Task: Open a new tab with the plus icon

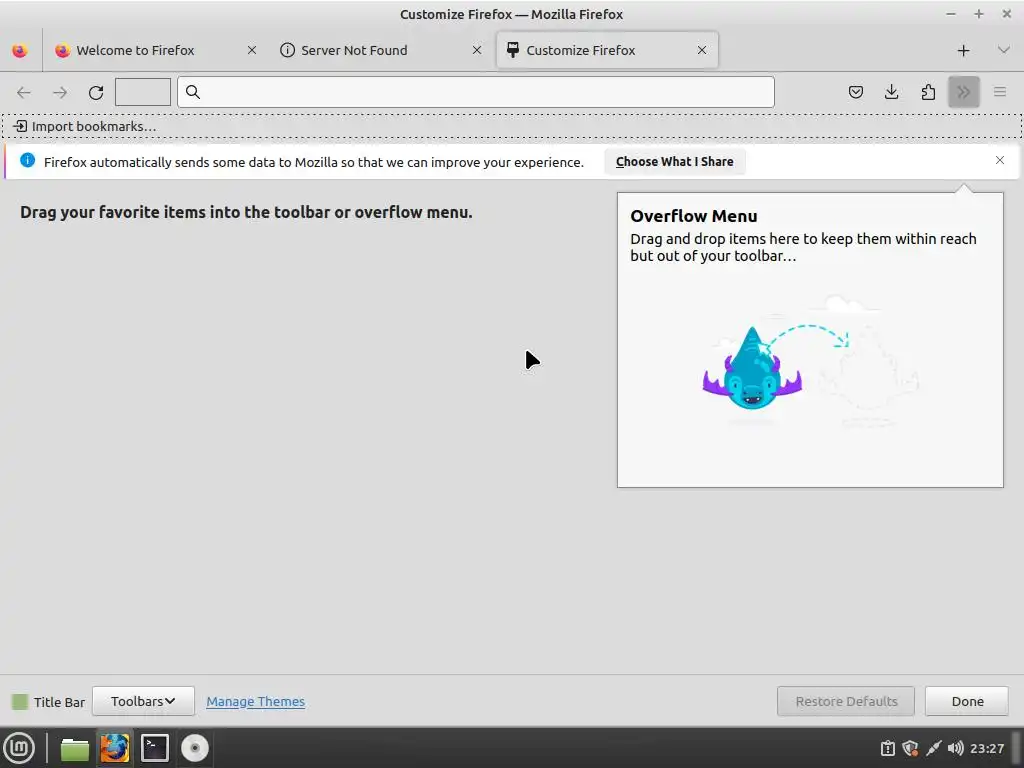Action: [x=963, y=51]
